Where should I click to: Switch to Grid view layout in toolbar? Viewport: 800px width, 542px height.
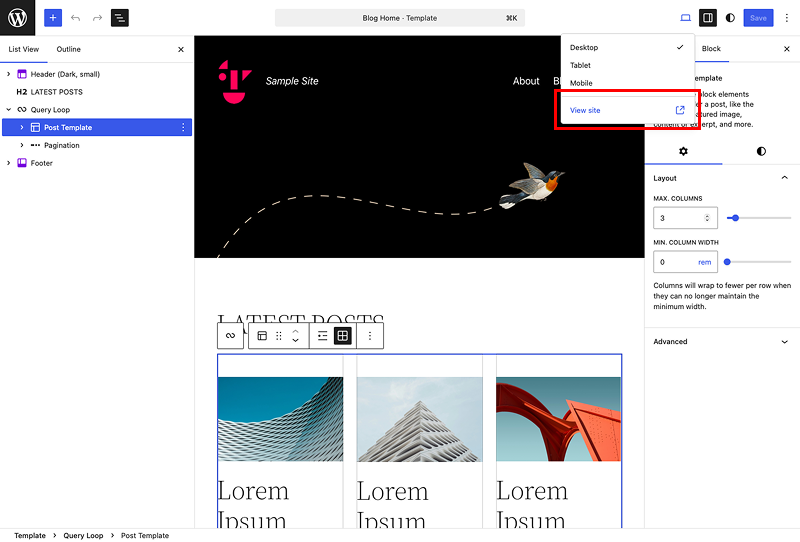(x=343, y=335)
